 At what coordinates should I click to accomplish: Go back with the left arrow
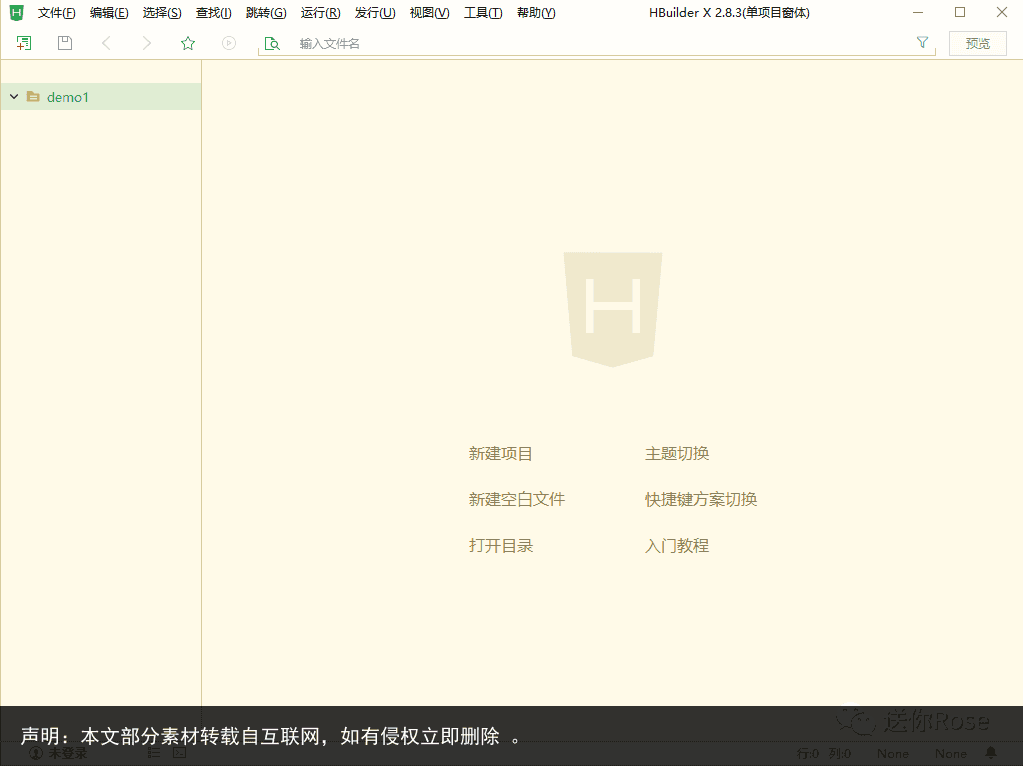[x=106, y=43]
